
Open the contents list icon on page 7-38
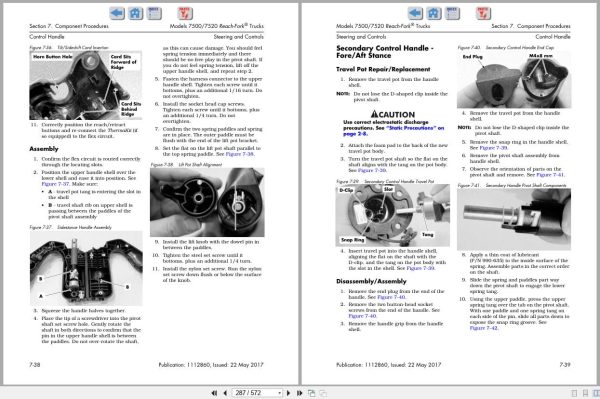(154, 13)
